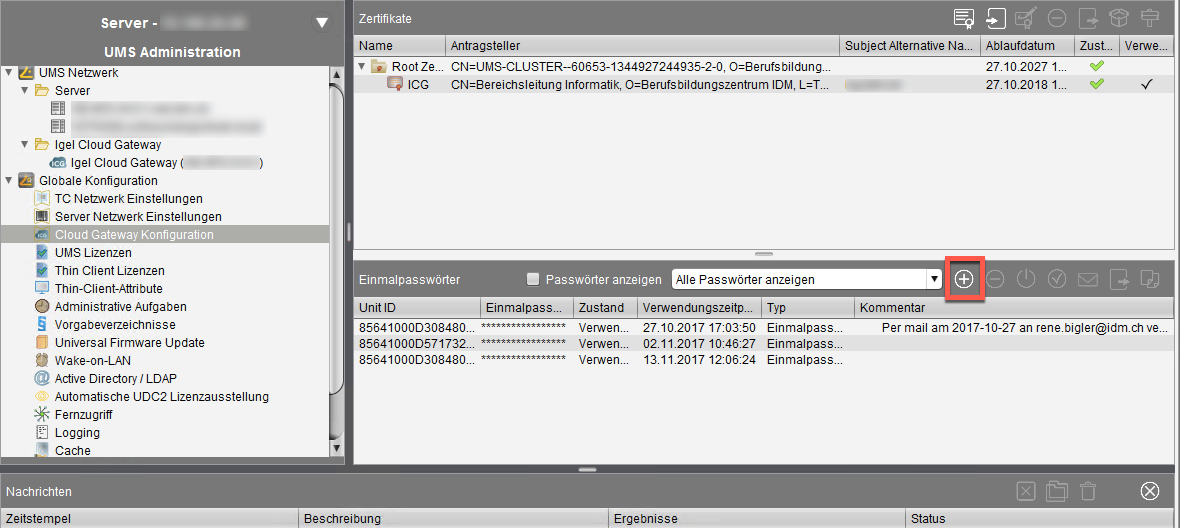Sort passwords by Verwendungszeitp... column
1180x528 pixels.
coord(699,308)
